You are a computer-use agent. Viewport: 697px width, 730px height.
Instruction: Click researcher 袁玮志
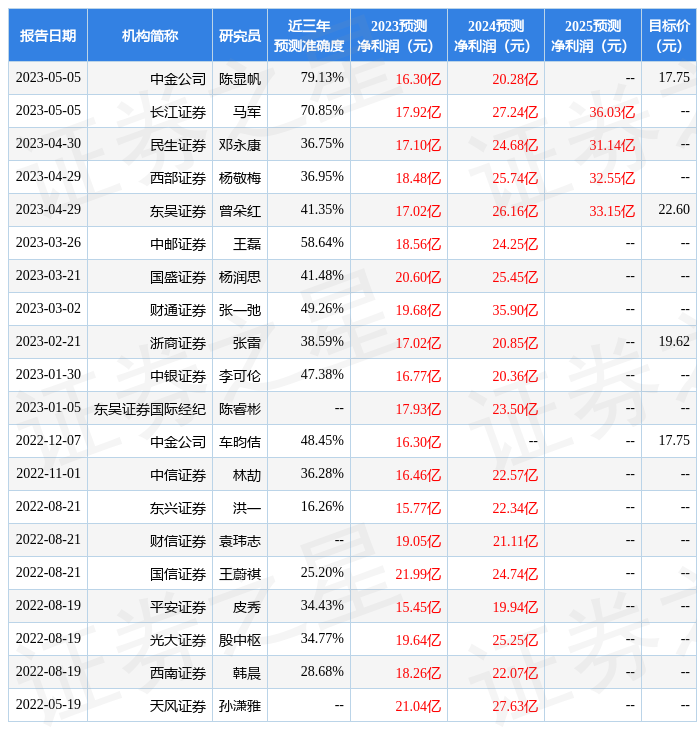[x=240, y=541]
